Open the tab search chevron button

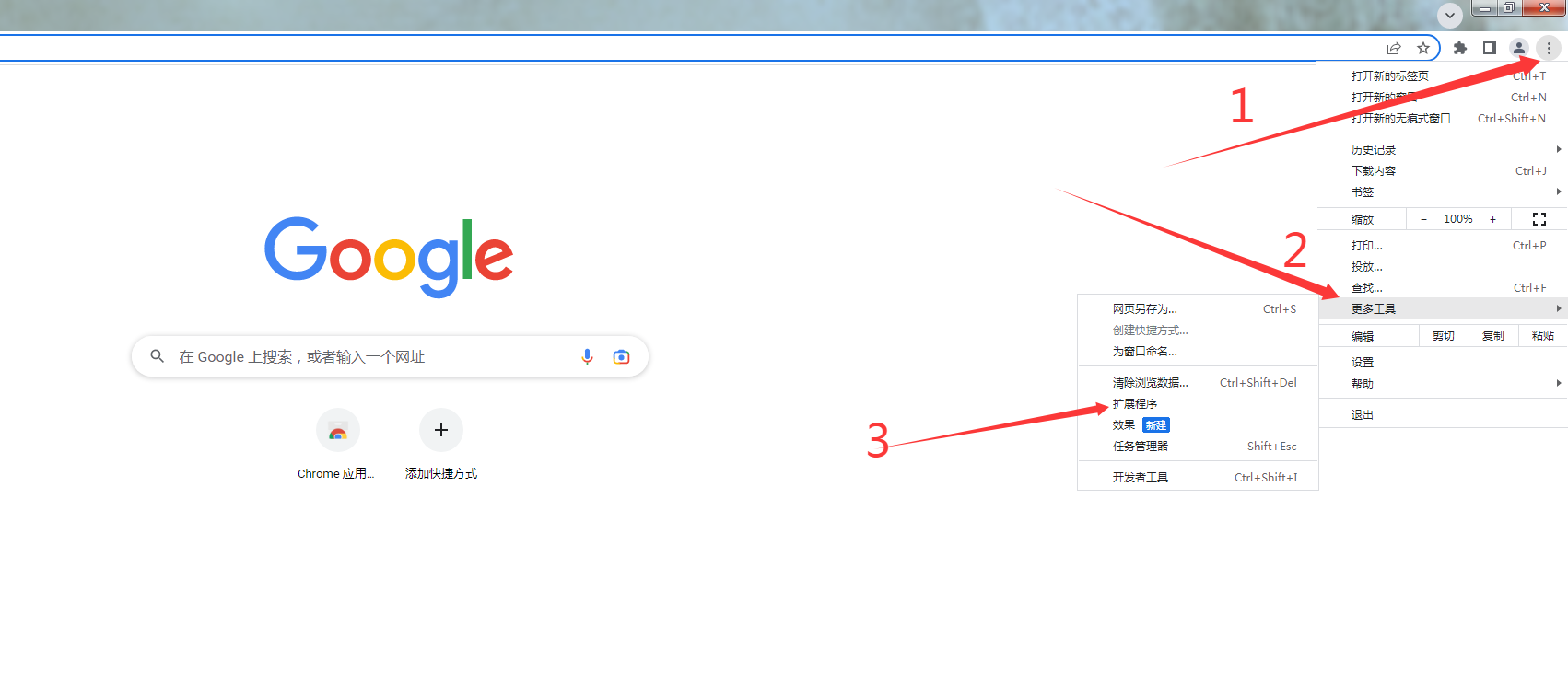point(1450,15)
